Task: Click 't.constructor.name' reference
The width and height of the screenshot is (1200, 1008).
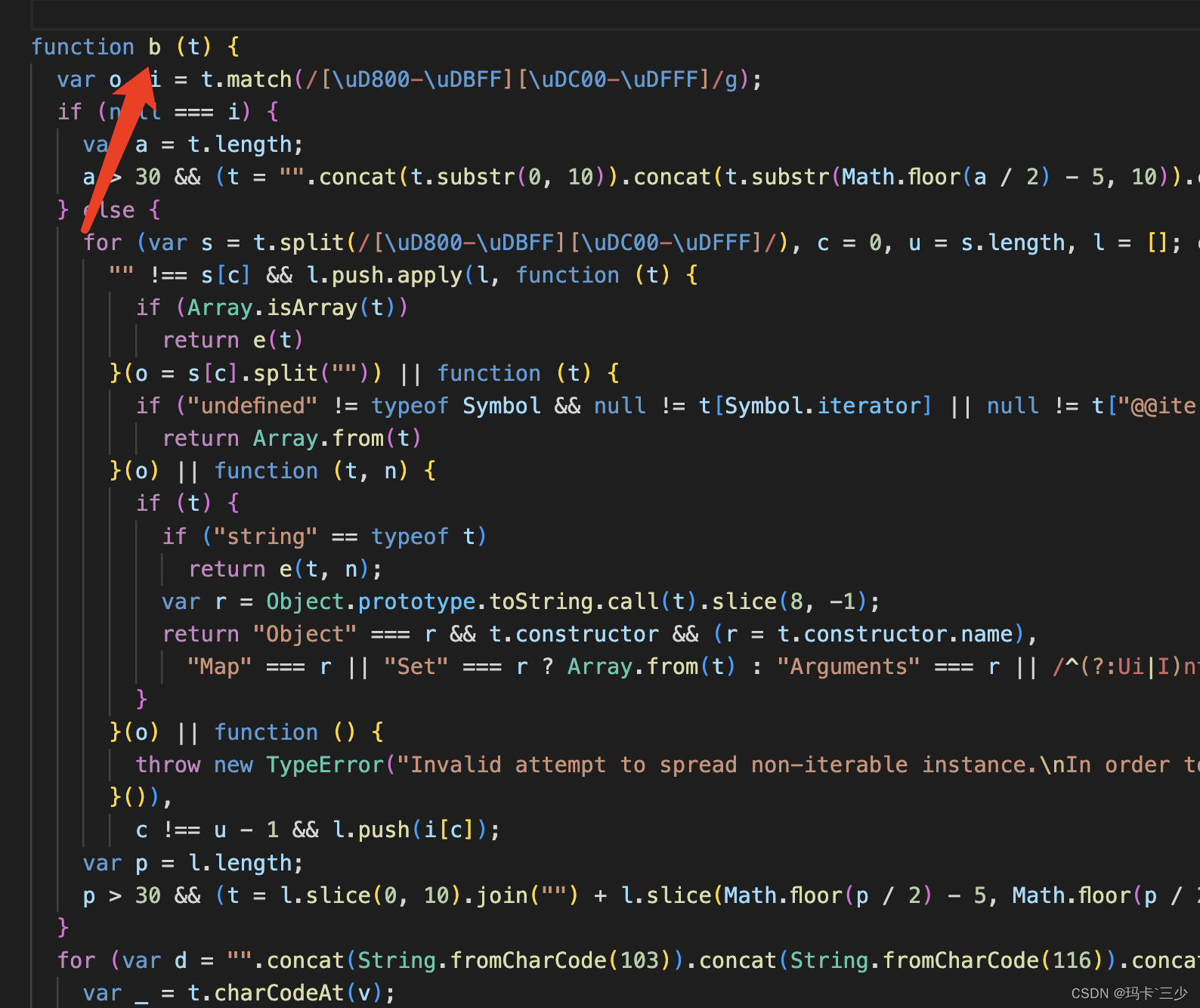Action: 895,634
